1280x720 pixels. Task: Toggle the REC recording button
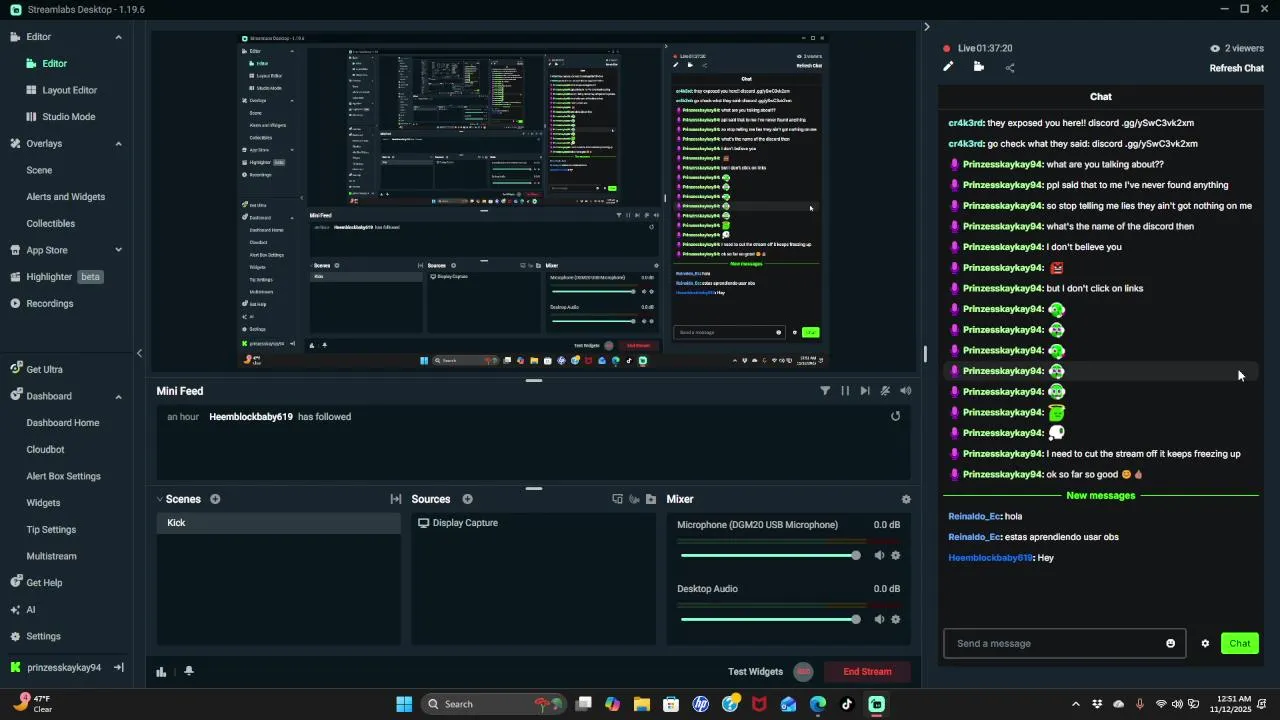803,672
